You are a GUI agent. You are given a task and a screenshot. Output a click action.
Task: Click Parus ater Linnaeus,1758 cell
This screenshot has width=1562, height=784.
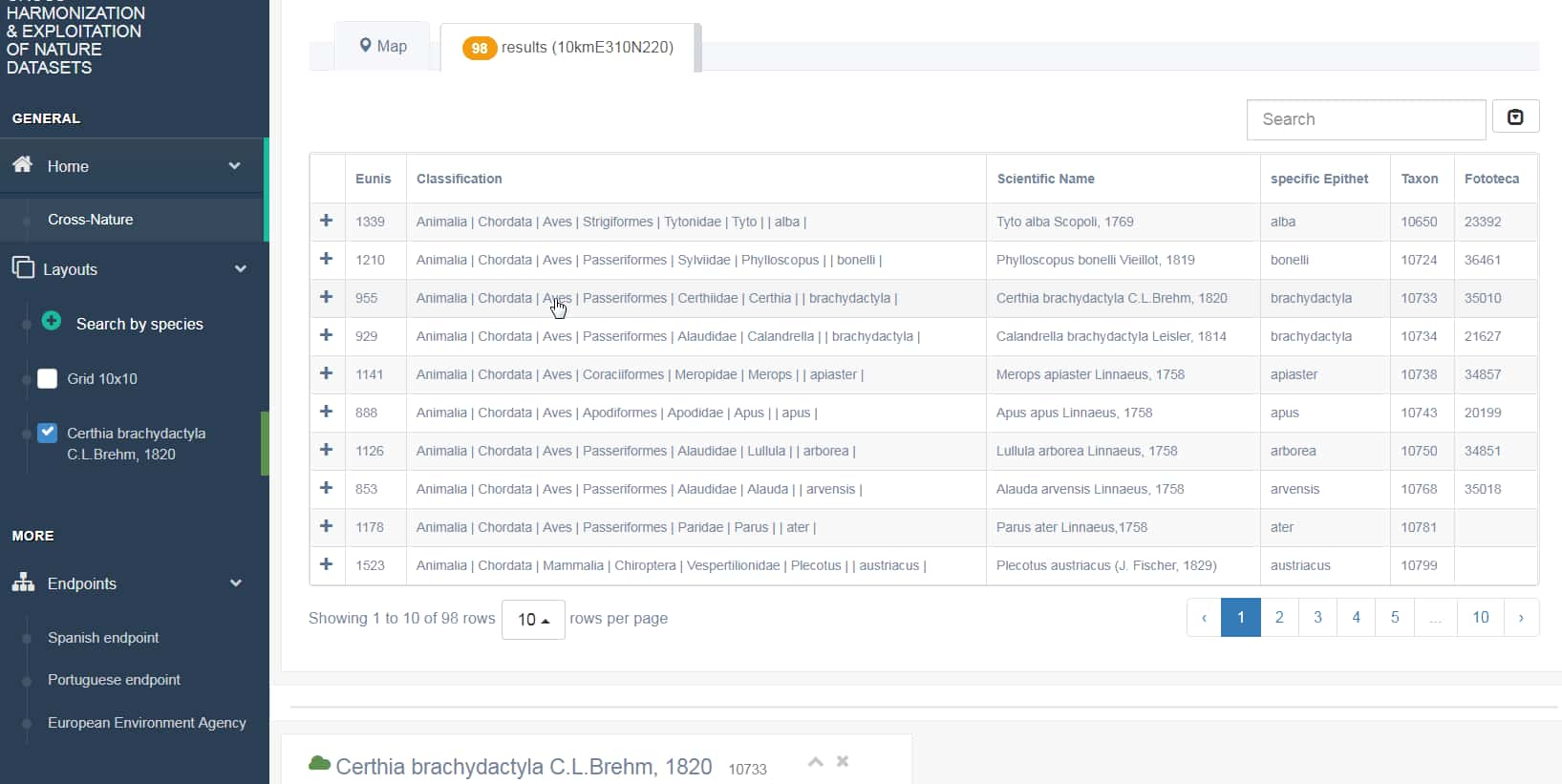coord(1123,527)
